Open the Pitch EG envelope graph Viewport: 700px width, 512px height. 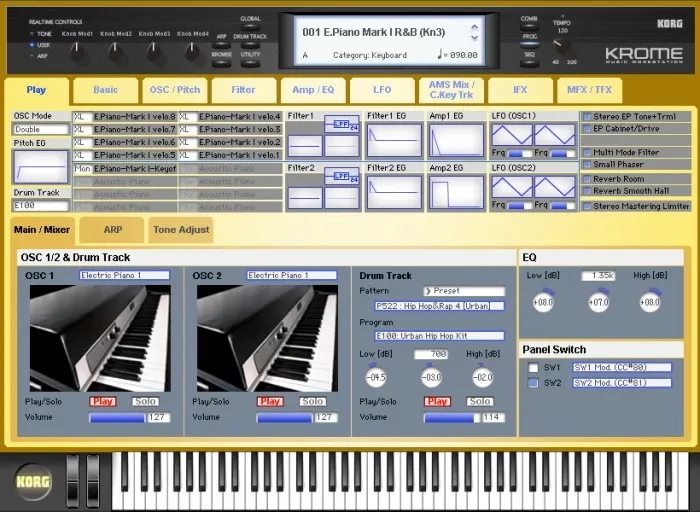(x=41, y=167)
